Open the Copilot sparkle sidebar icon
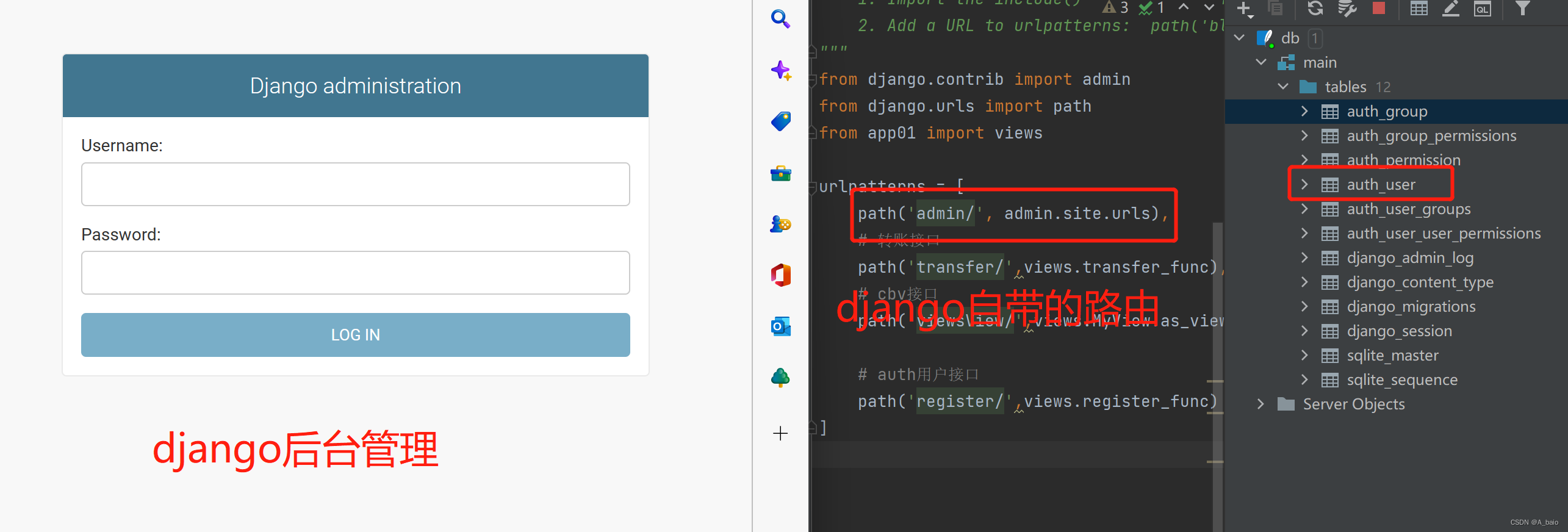1568x532 pixels. 781,71
